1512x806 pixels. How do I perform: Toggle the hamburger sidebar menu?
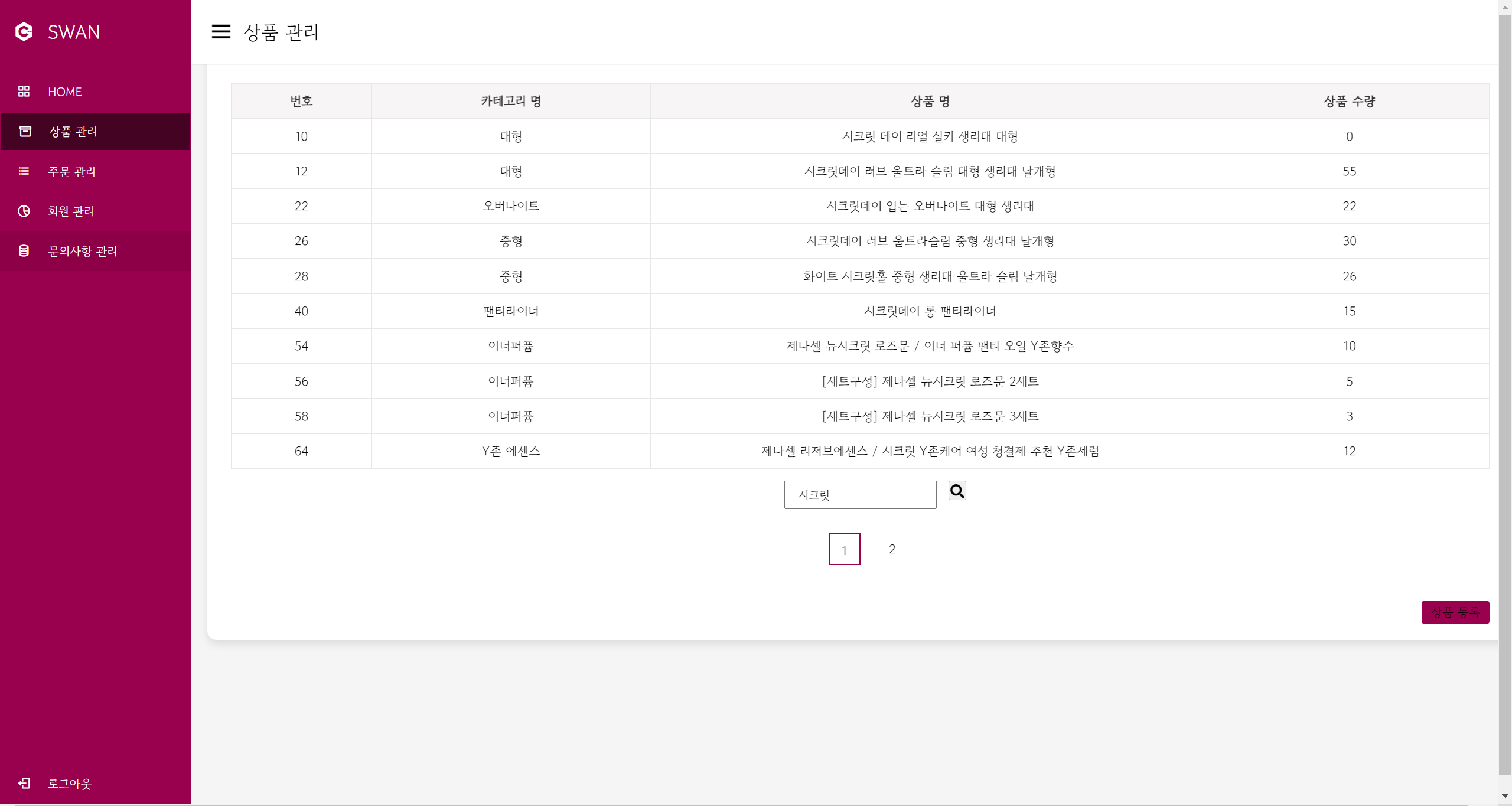click(221, 32)
